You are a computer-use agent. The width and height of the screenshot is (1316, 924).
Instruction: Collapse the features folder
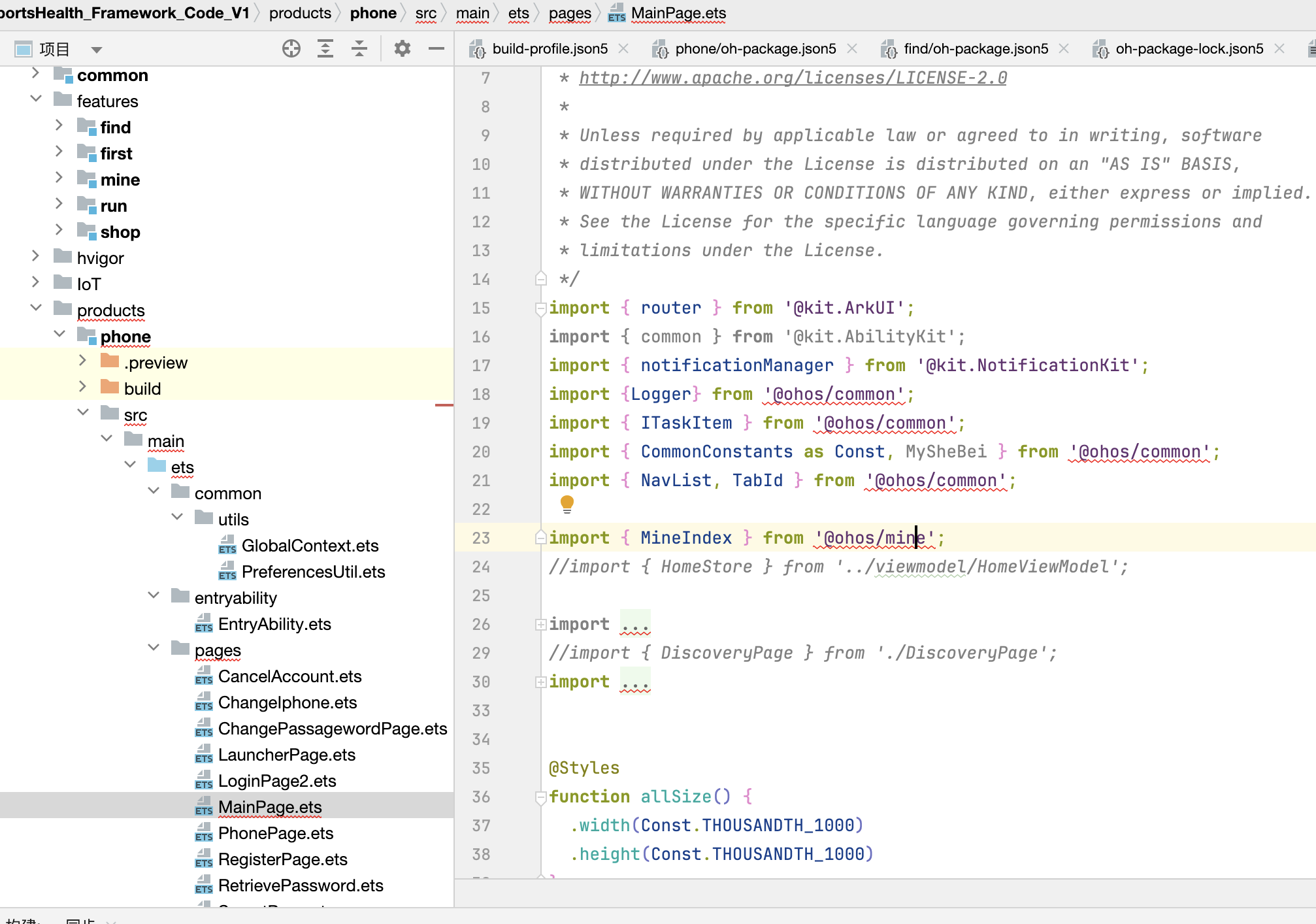coord(36,99)
